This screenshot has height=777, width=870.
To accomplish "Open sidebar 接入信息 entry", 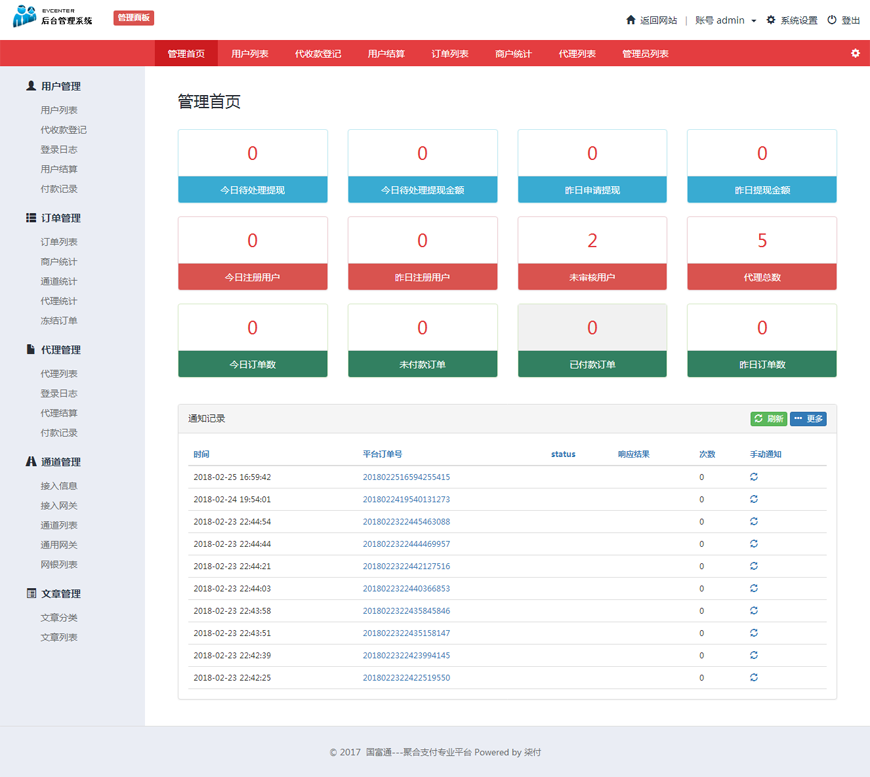I will point(59,486).
